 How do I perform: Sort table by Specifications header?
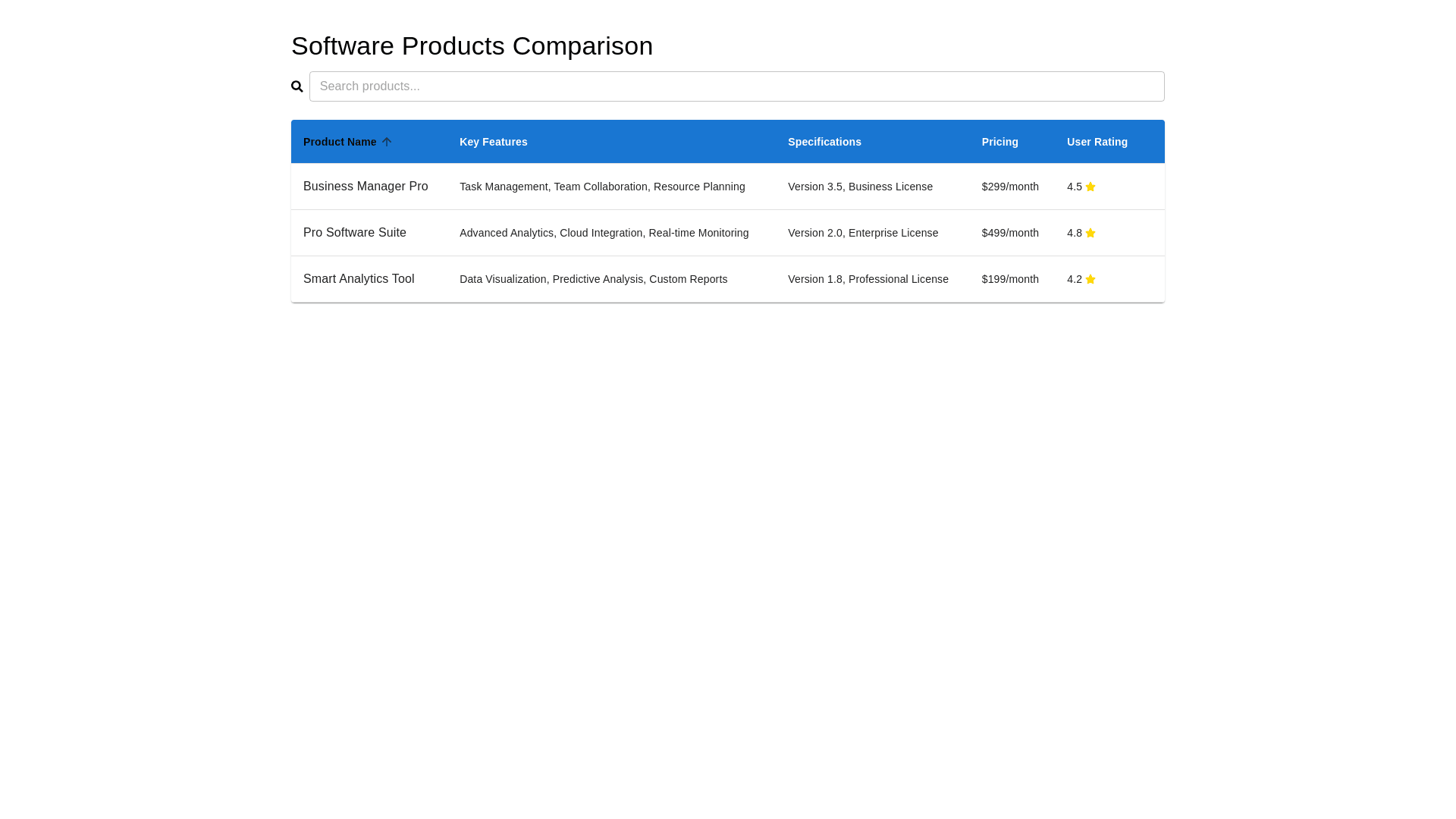[824, 142]
